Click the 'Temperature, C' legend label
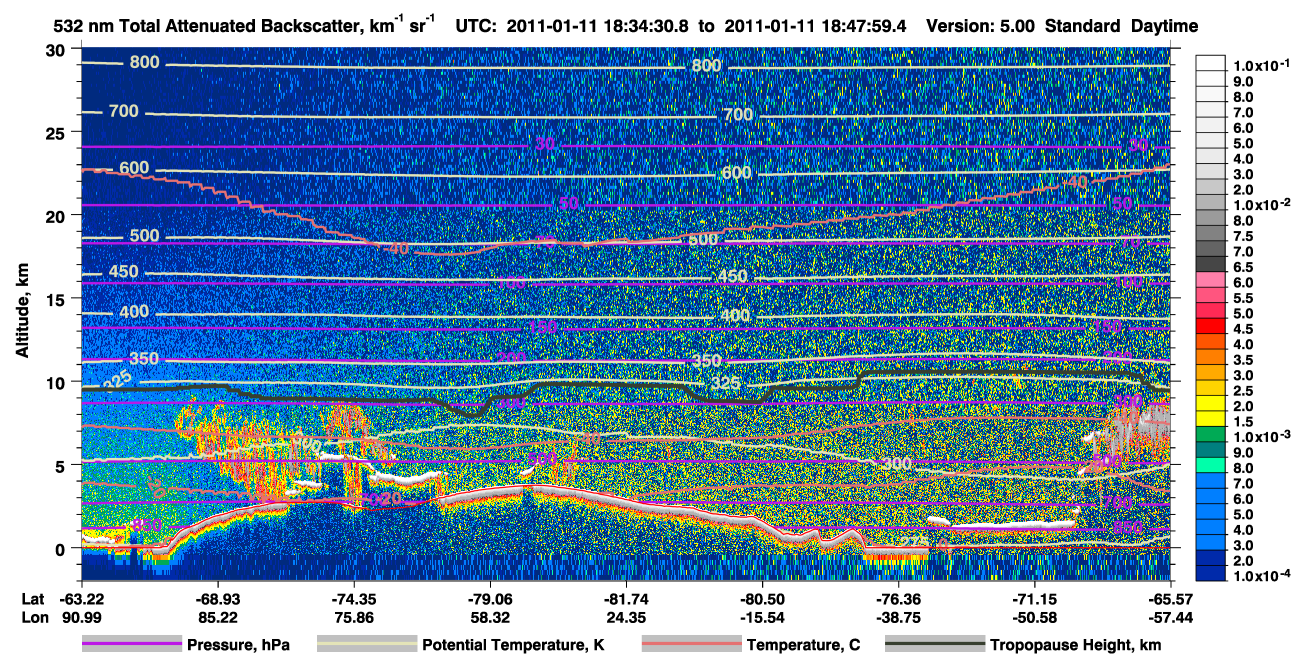 tap(803, 646)
